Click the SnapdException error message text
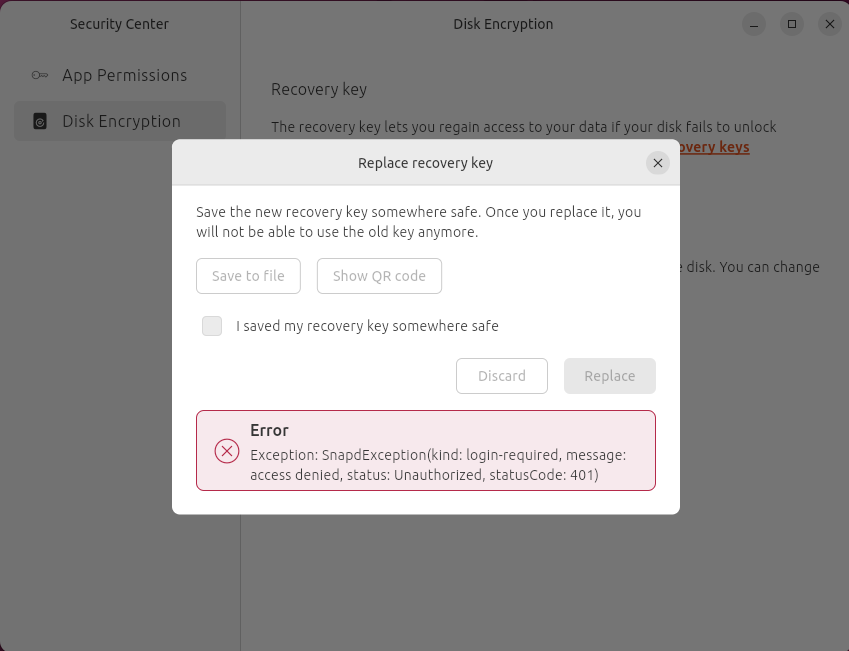849x651 pixels. 438,465
